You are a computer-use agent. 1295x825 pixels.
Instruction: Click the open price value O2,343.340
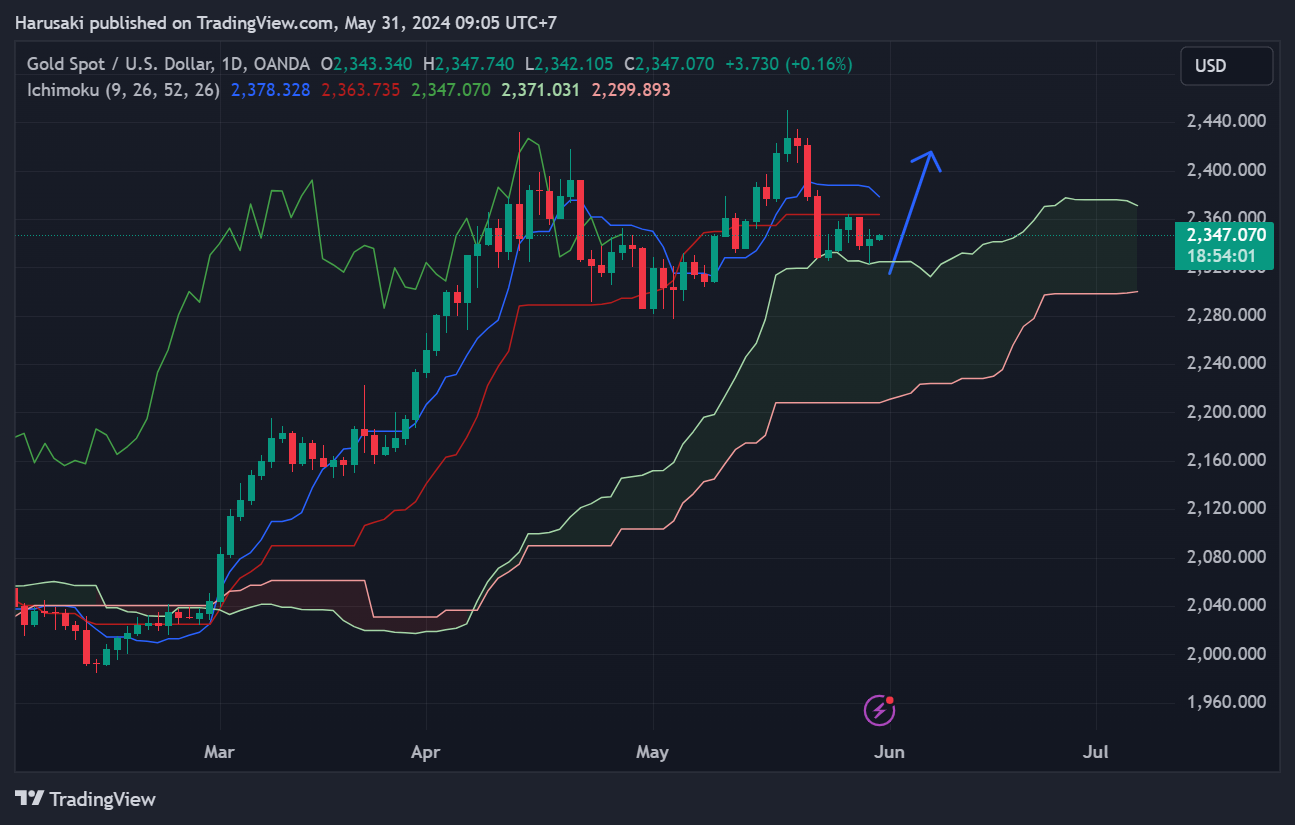coord(366,64)
